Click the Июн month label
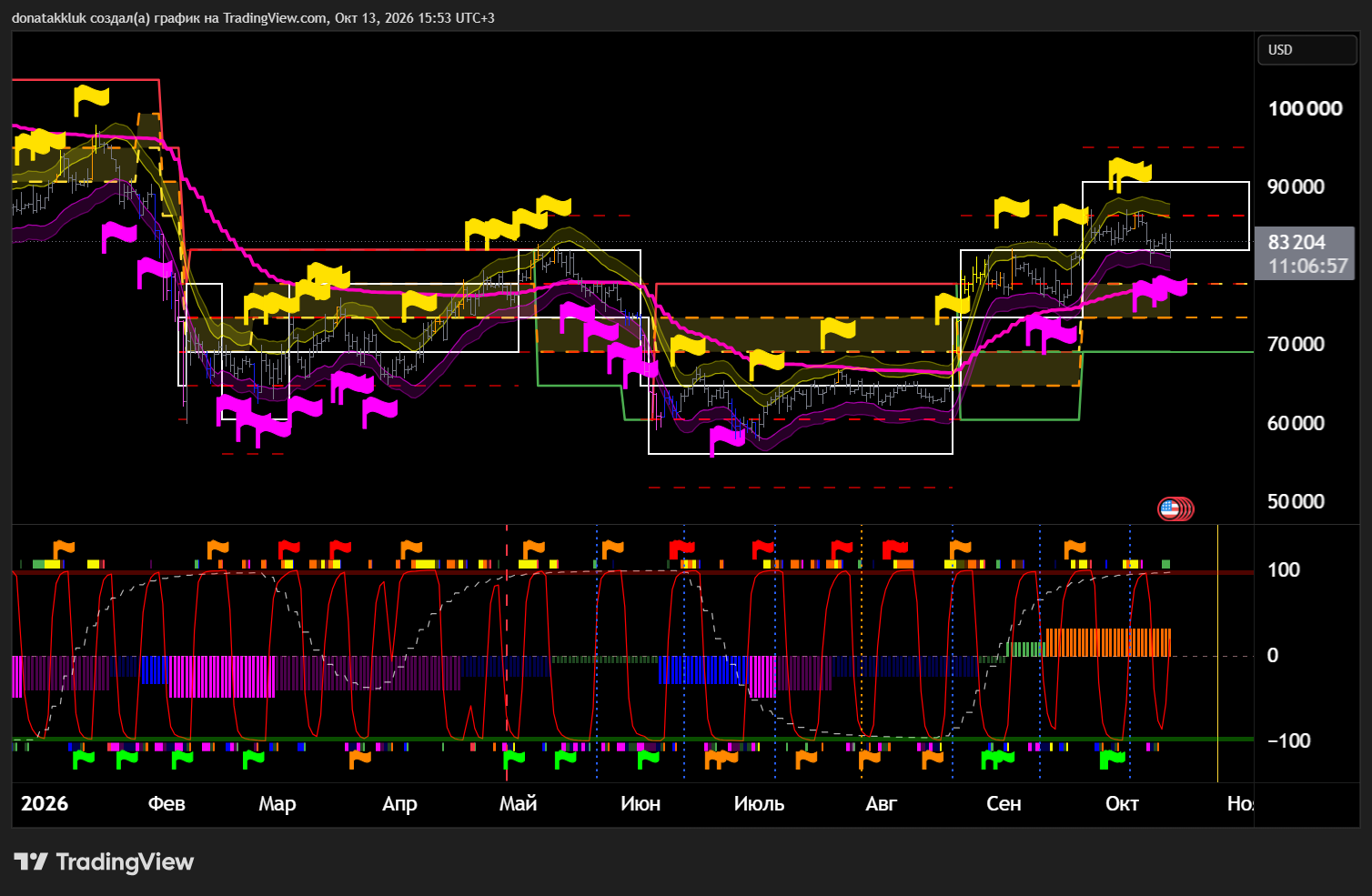Viewport: 1372px width, 896px height. tap(641, 803)
